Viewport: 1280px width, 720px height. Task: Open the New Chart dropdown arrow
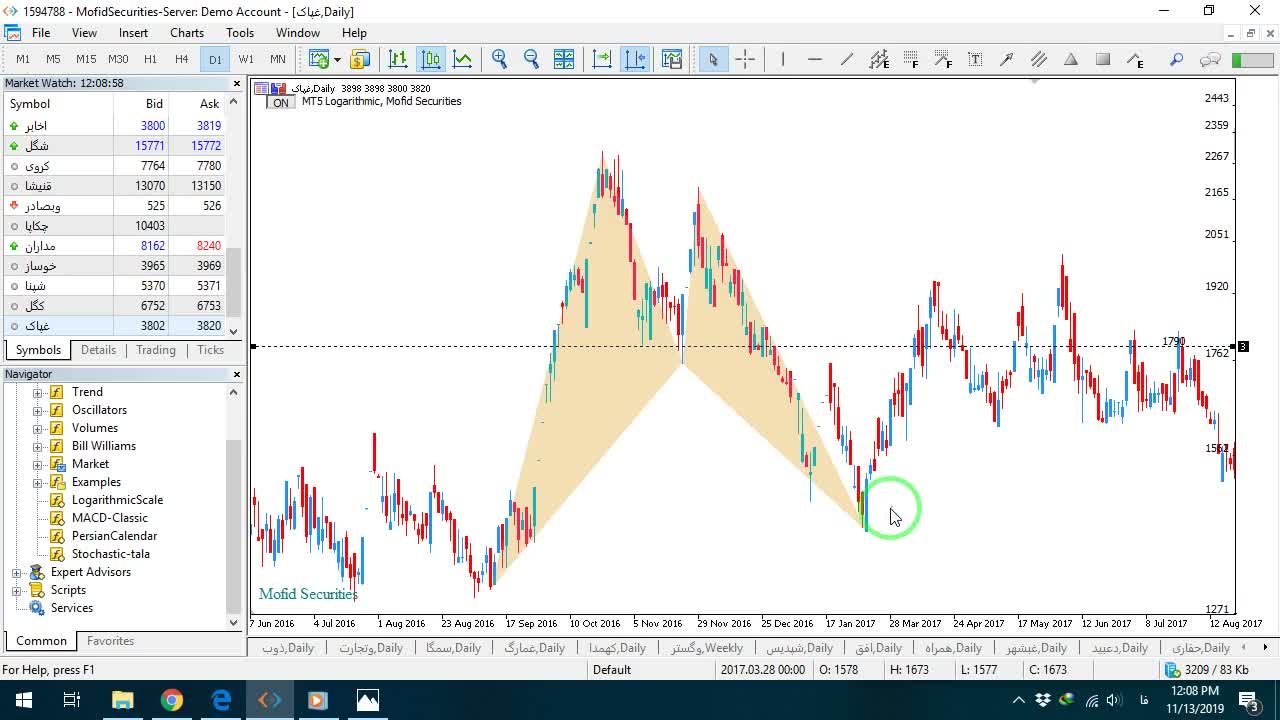coord(337,60)
